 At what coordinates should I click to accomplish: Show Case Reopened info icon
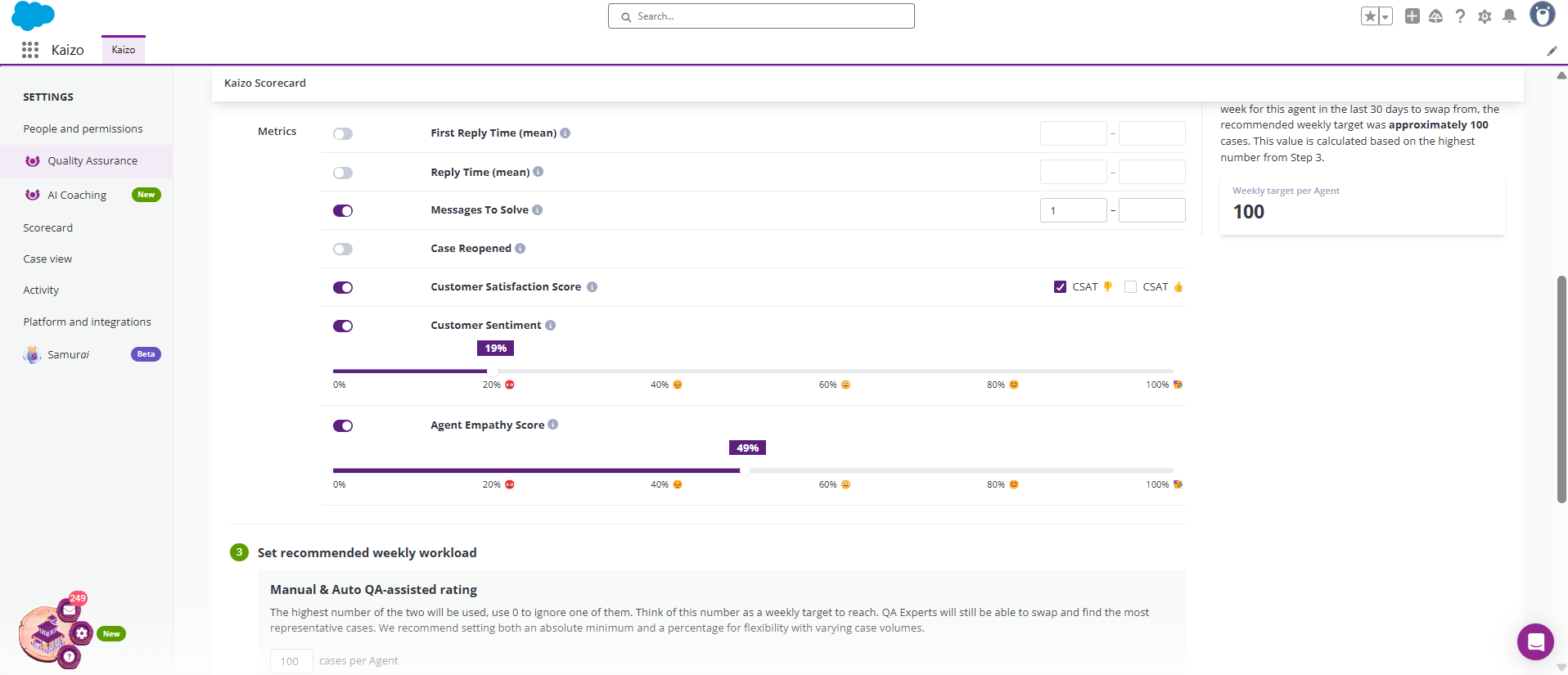520,249
